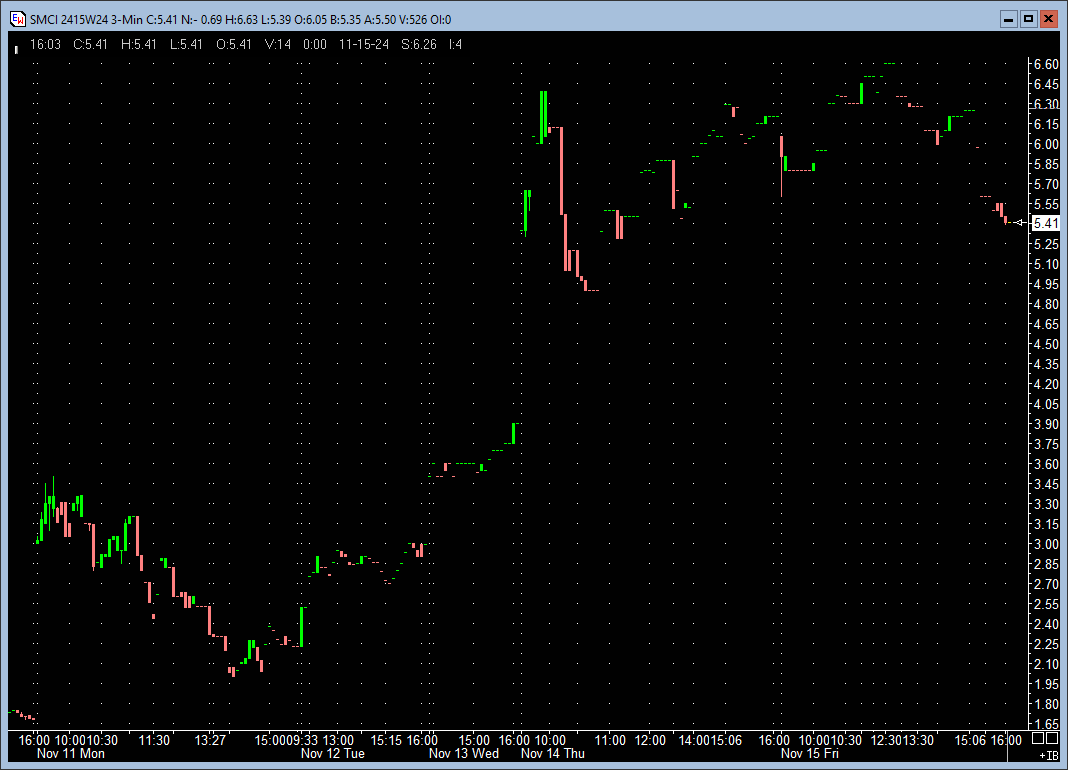Click the 11:30 time axis label

point(154,740)
